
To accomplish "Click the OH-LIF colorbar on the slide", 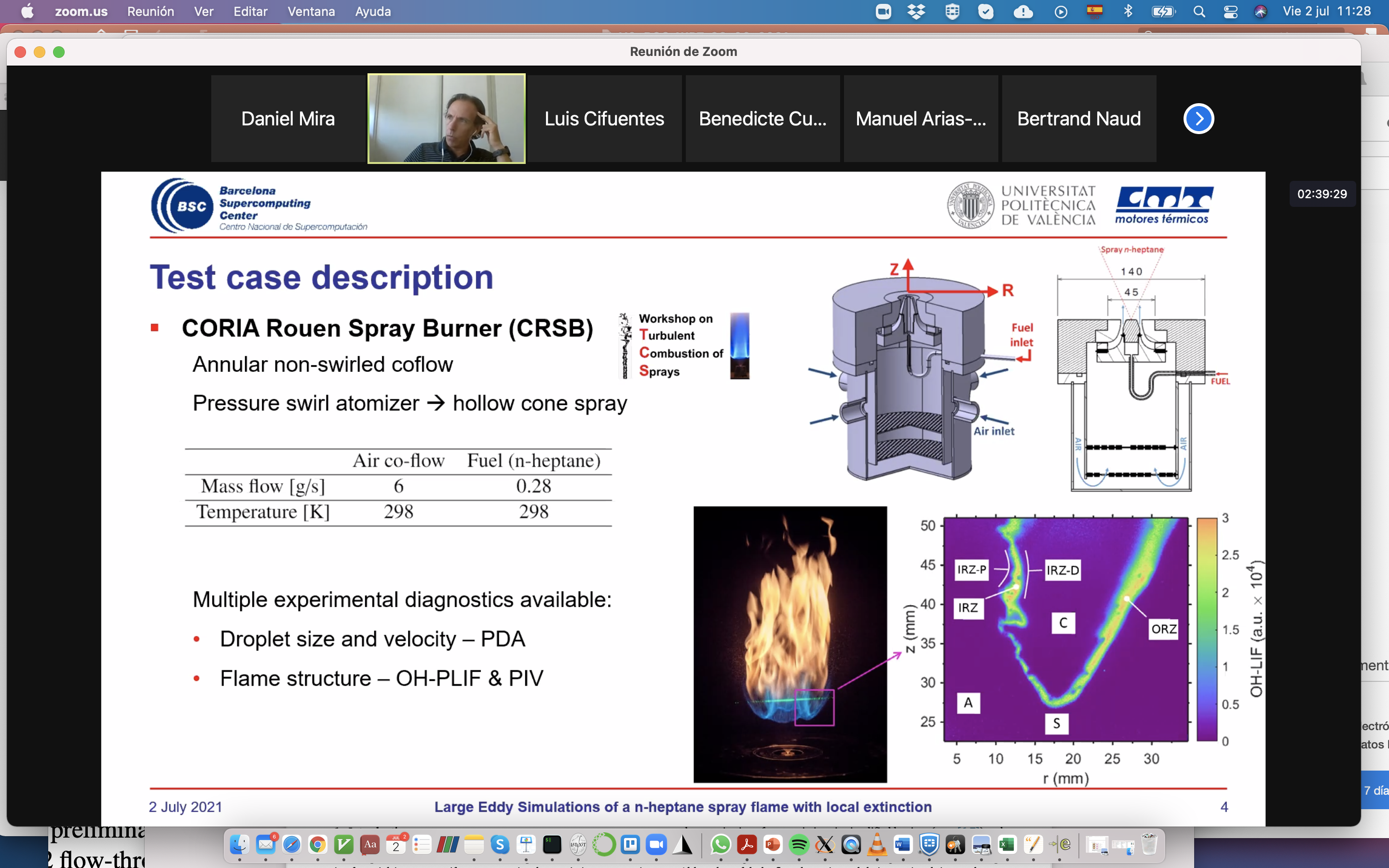I will (1207, 629).
